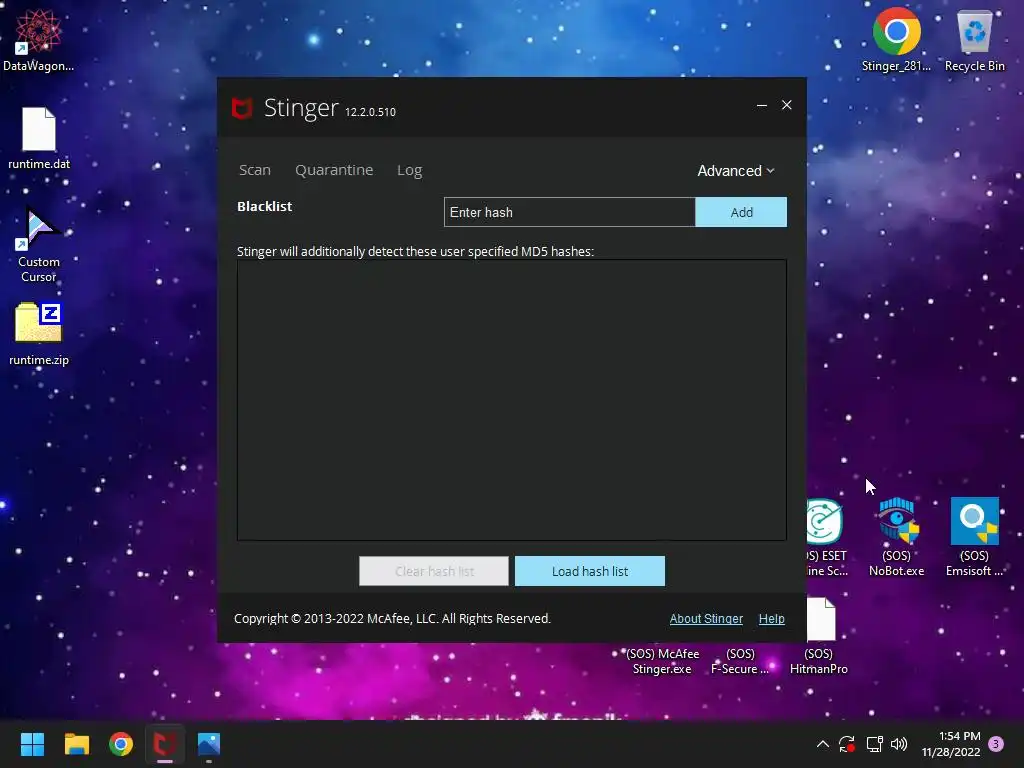Click the sync update tray icon
Image resolution: width=1024 pixels, height=768 pixels.
pyautogui.click(x=847, y=744)
